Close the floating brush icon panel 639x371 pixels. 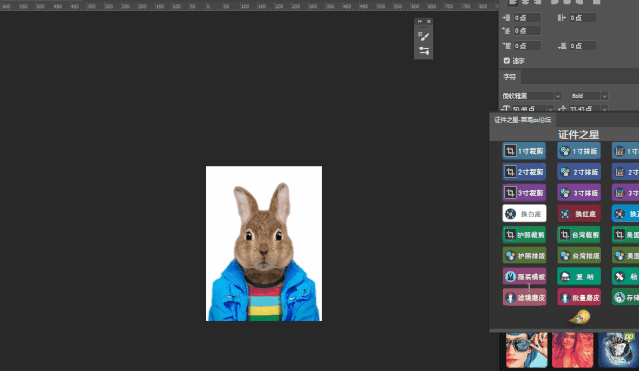click(429, 21)
